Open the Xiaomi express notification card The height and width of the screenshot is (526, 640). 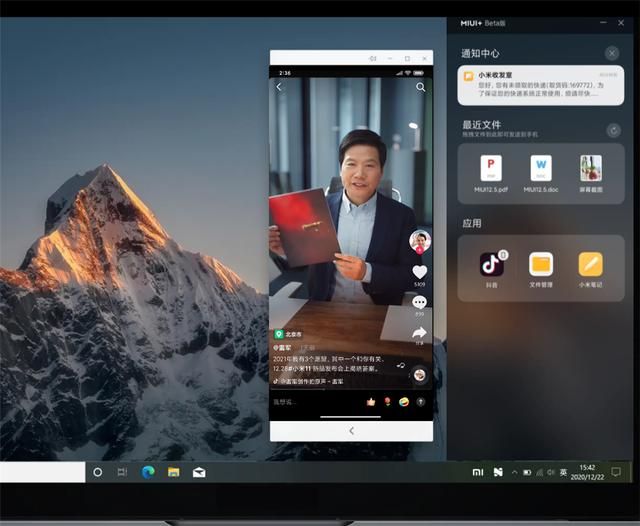click(540, 85)
